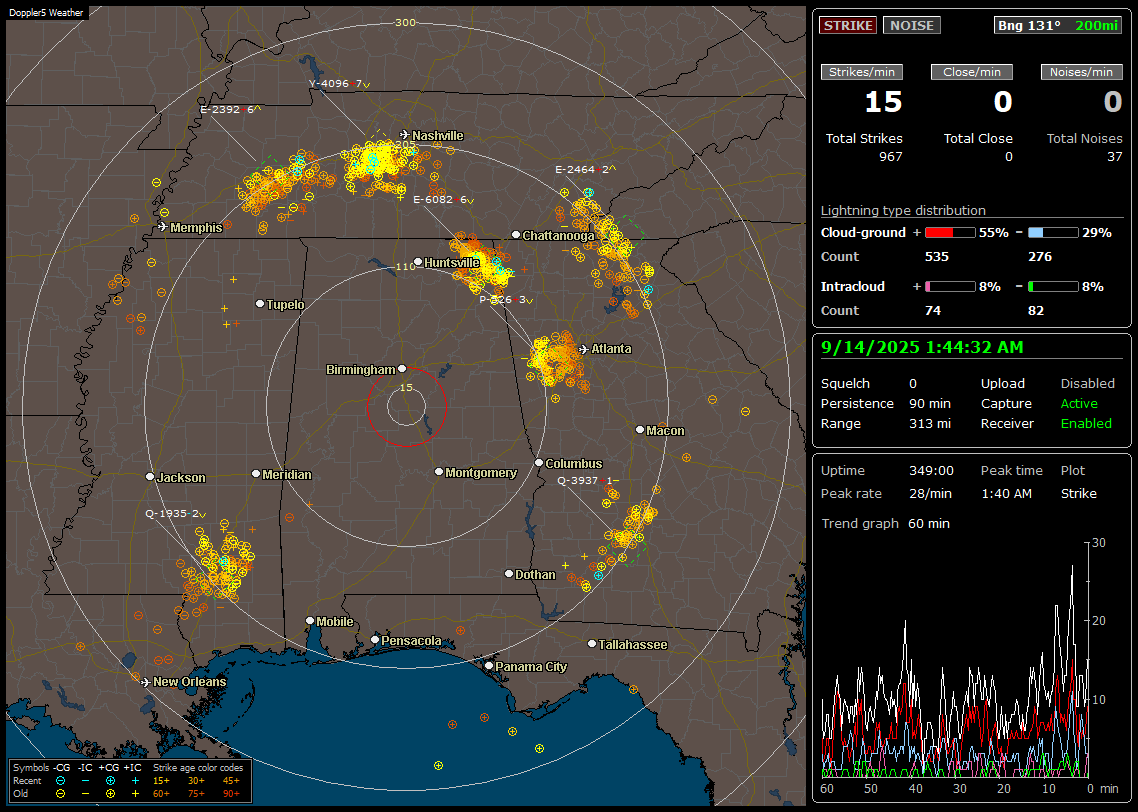Click the Upload status Disabled

[x=1087, y=383]
